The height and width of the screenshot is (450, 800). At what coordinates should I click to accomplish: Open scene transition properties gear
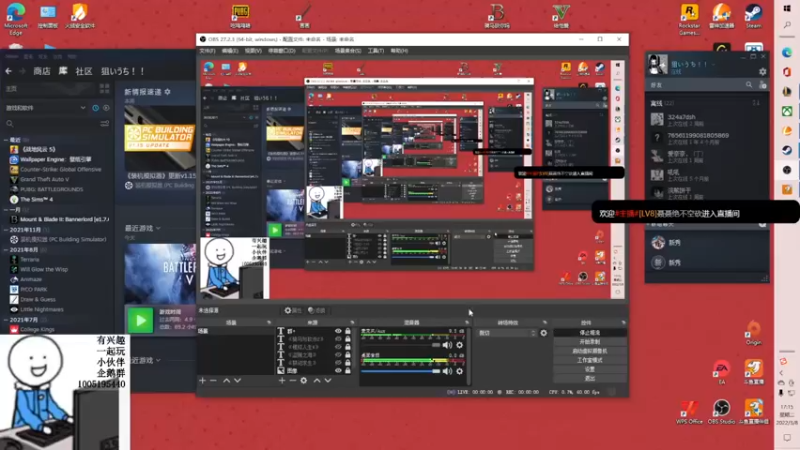coord(544,333)
